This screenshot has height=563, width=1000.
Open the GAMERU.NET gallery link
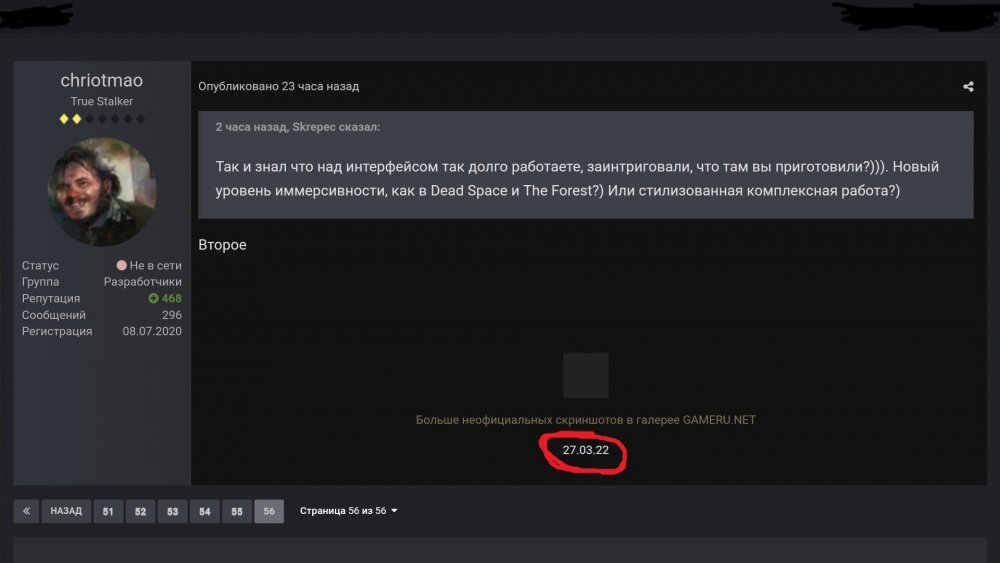pos(585,420)
